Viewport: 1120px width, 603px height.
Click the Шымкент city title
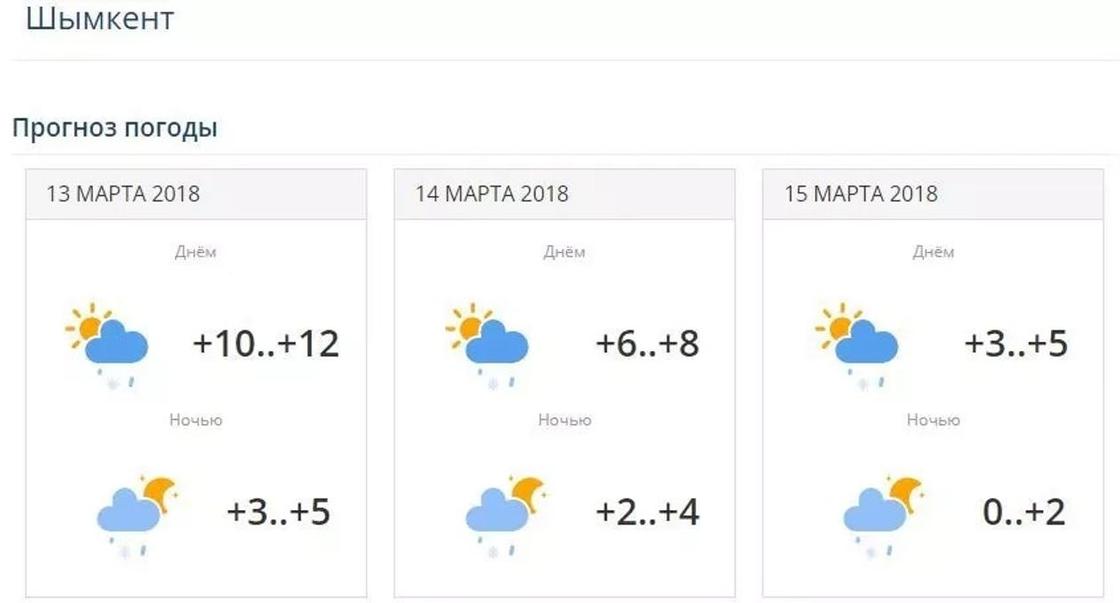click(100, 17)
